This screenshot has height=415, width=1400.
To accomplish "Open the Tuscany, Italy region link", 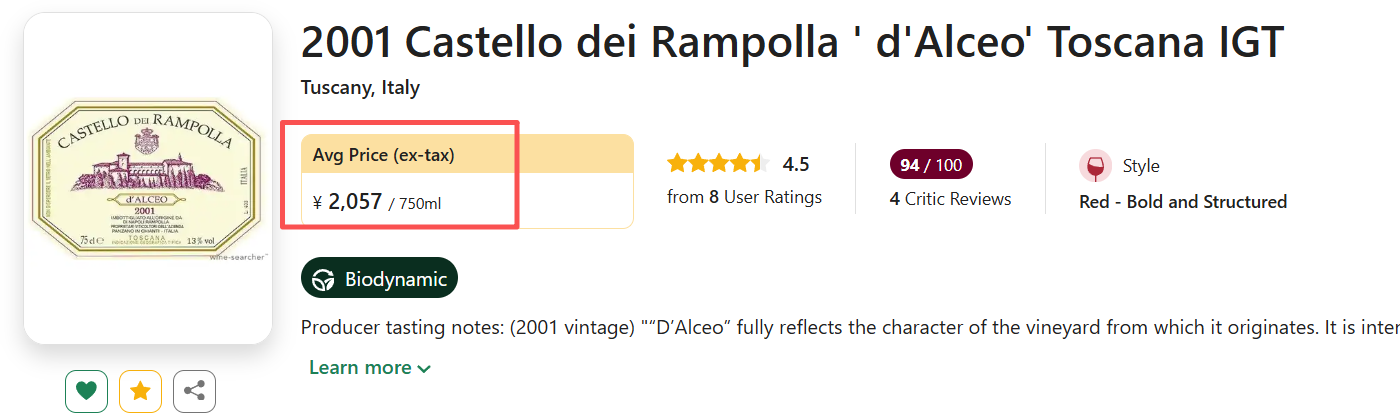I will 360,87.
